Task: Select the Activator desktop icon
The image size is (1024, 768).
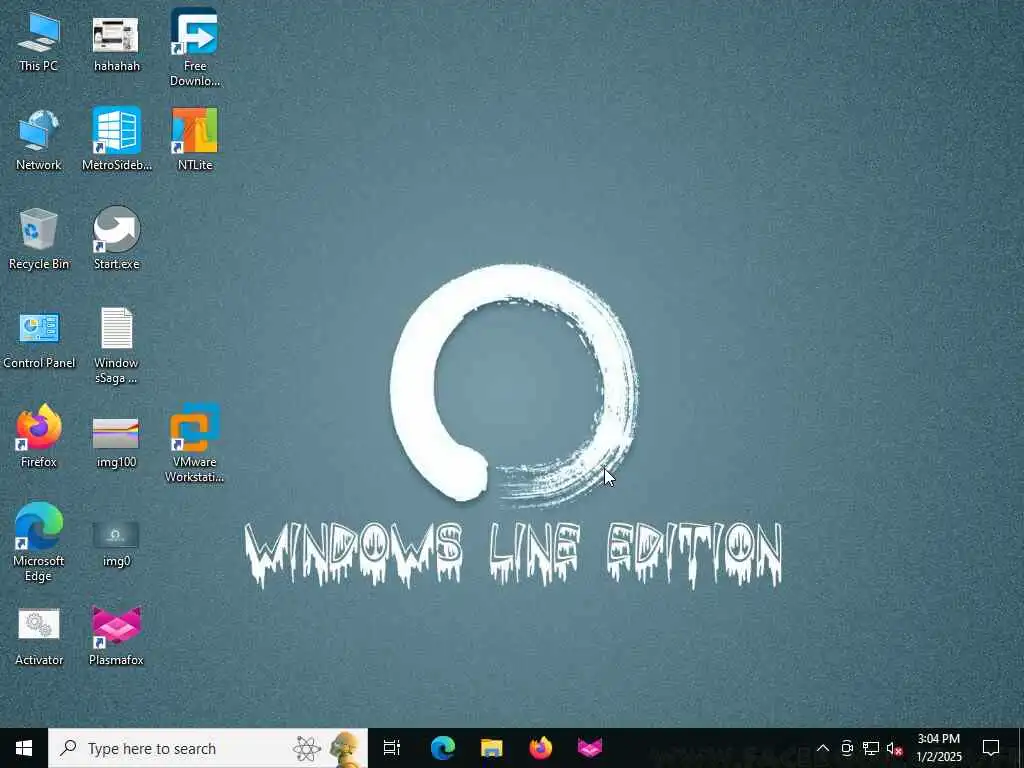Action: click(39, 636)
